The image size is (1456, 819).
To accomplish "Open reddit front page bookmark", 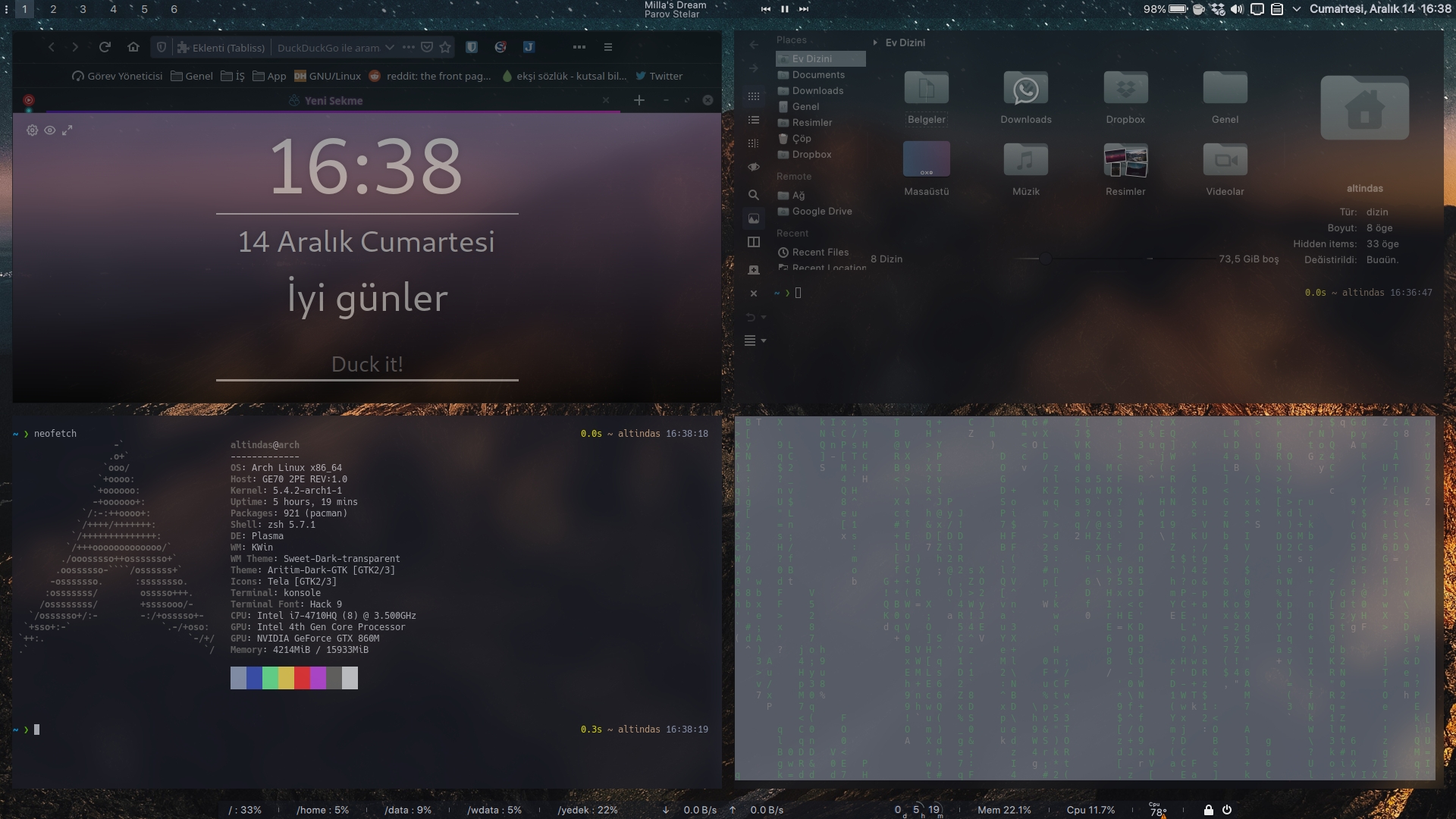I will [430, 76].
